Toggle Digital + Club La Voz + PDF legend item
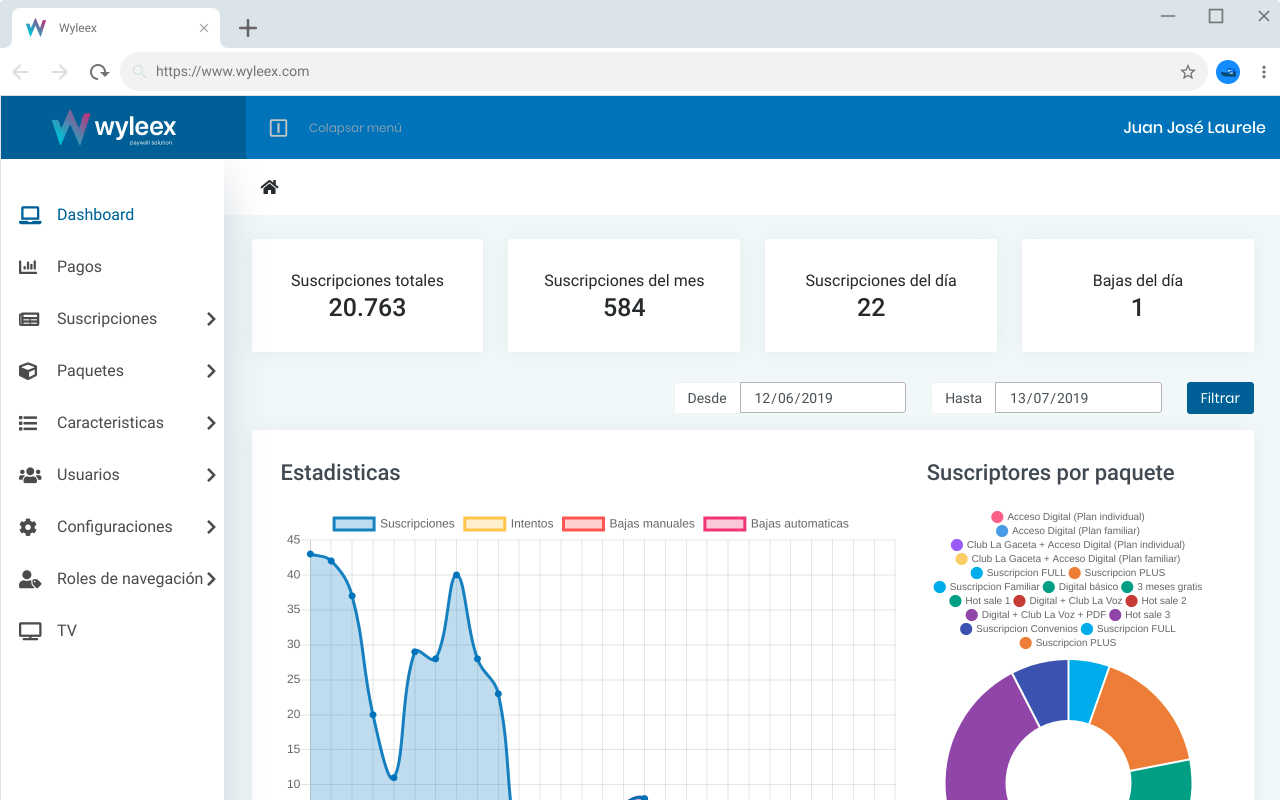 tap(1035, 615)
